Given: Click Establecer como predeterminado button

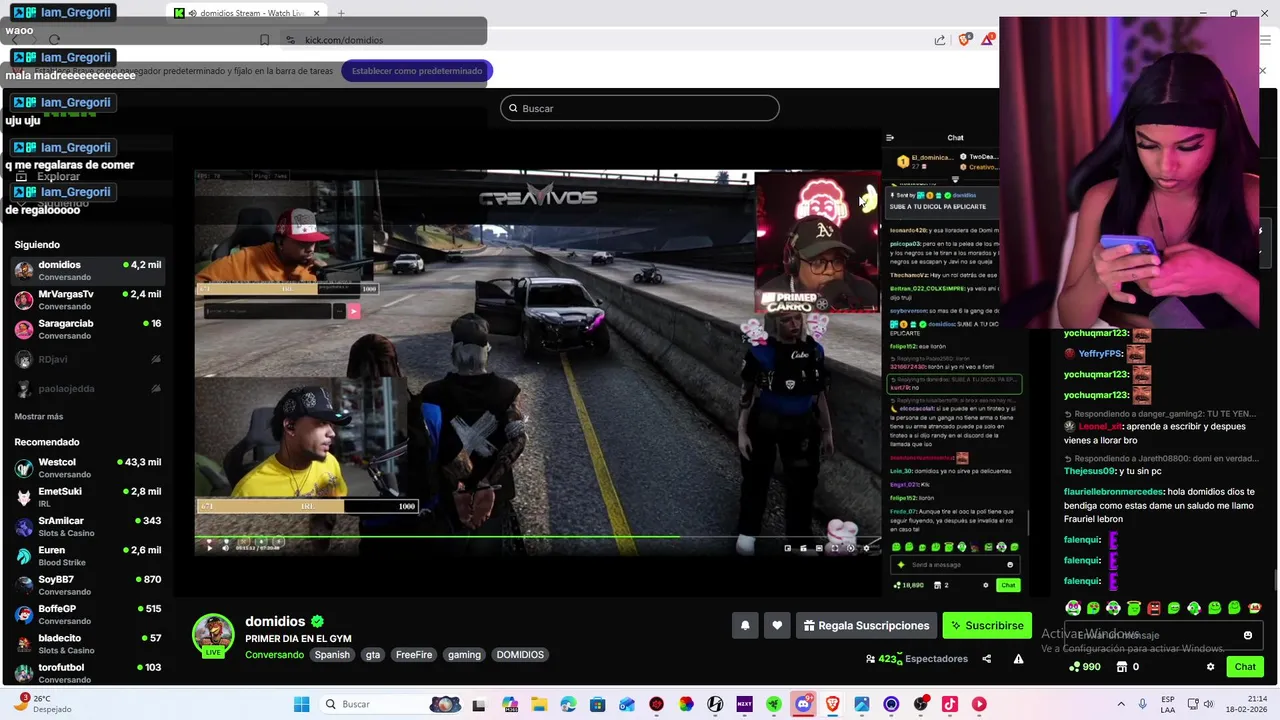Looking at the screenshot, I should pyautogui.click(x=416, y=71).
